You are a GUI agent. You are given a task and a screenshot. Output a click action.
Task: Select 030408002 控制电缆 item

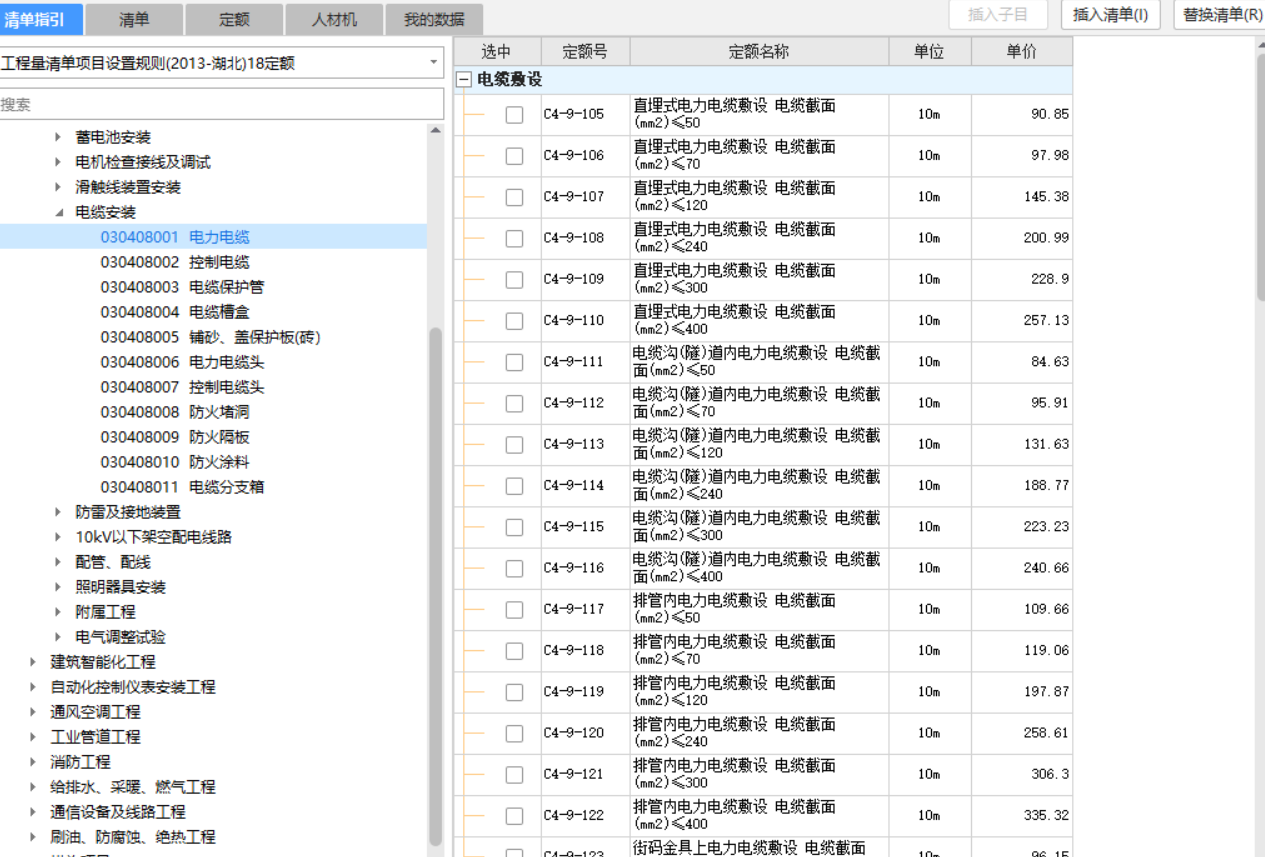click(x=175, y=263)
